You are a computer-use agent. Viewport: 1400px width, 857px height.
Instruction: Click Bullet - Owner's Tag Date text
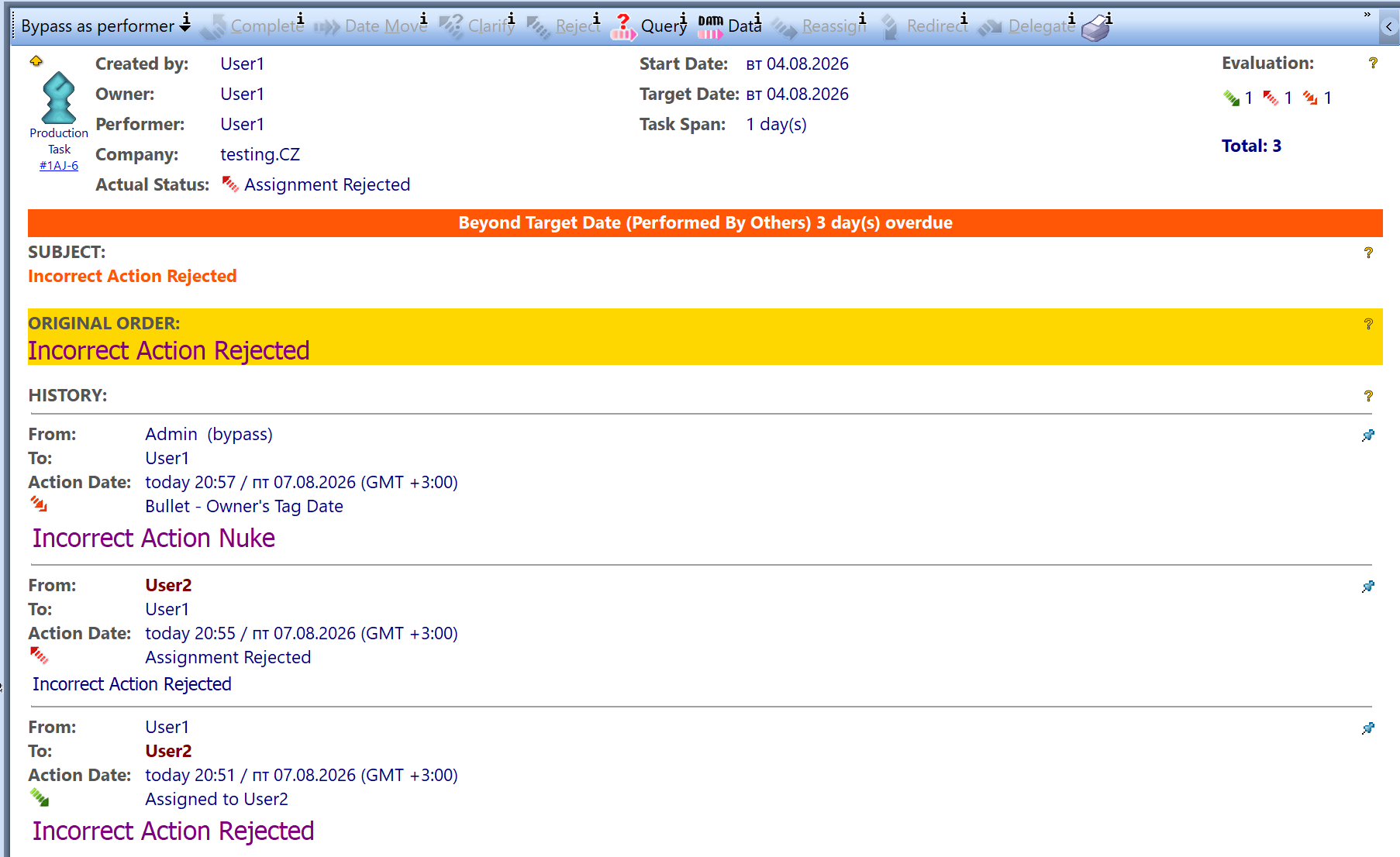244,506
